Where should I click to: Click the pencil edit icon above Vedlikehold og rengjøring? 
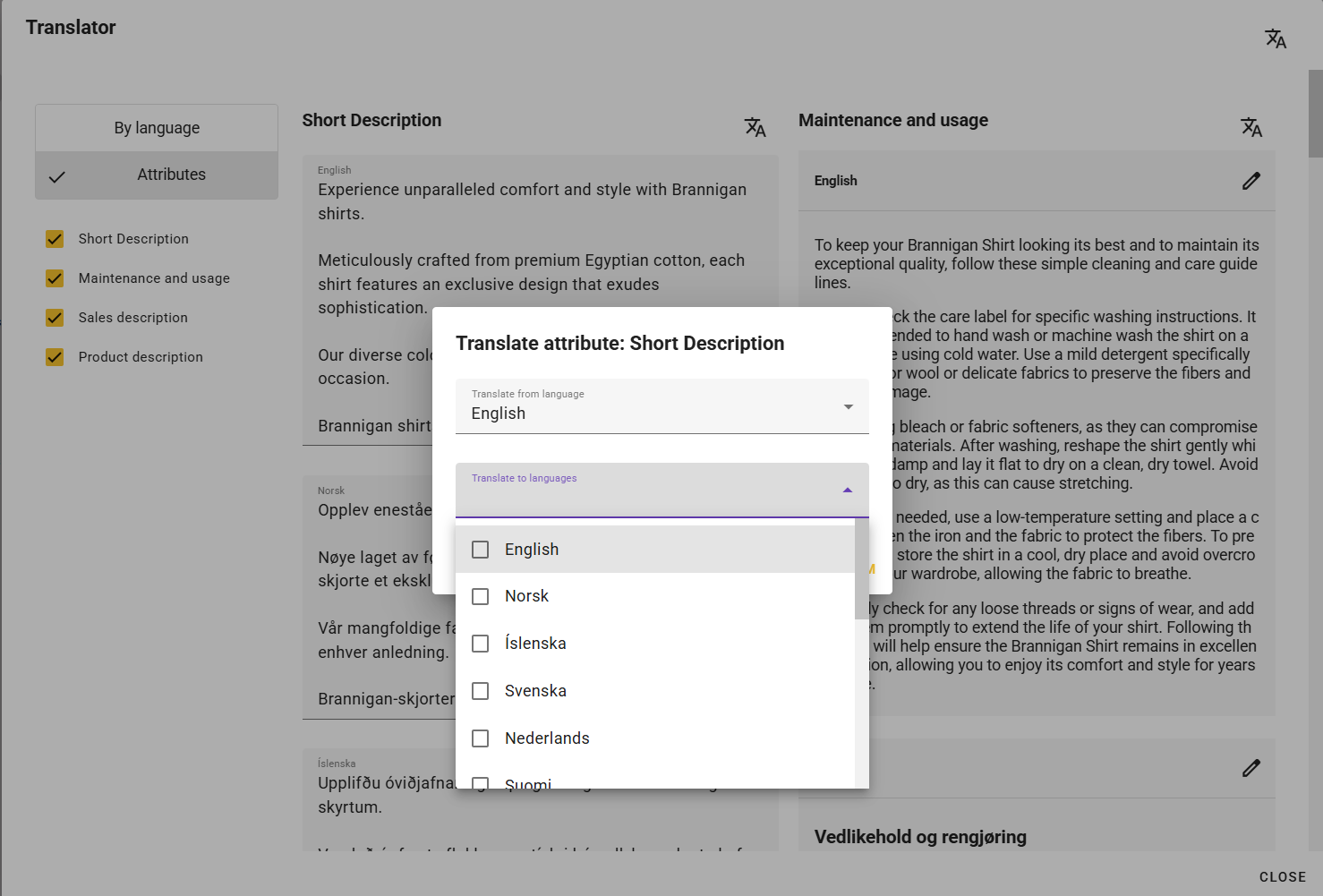pyautogui.click(x=1250, y=768)
